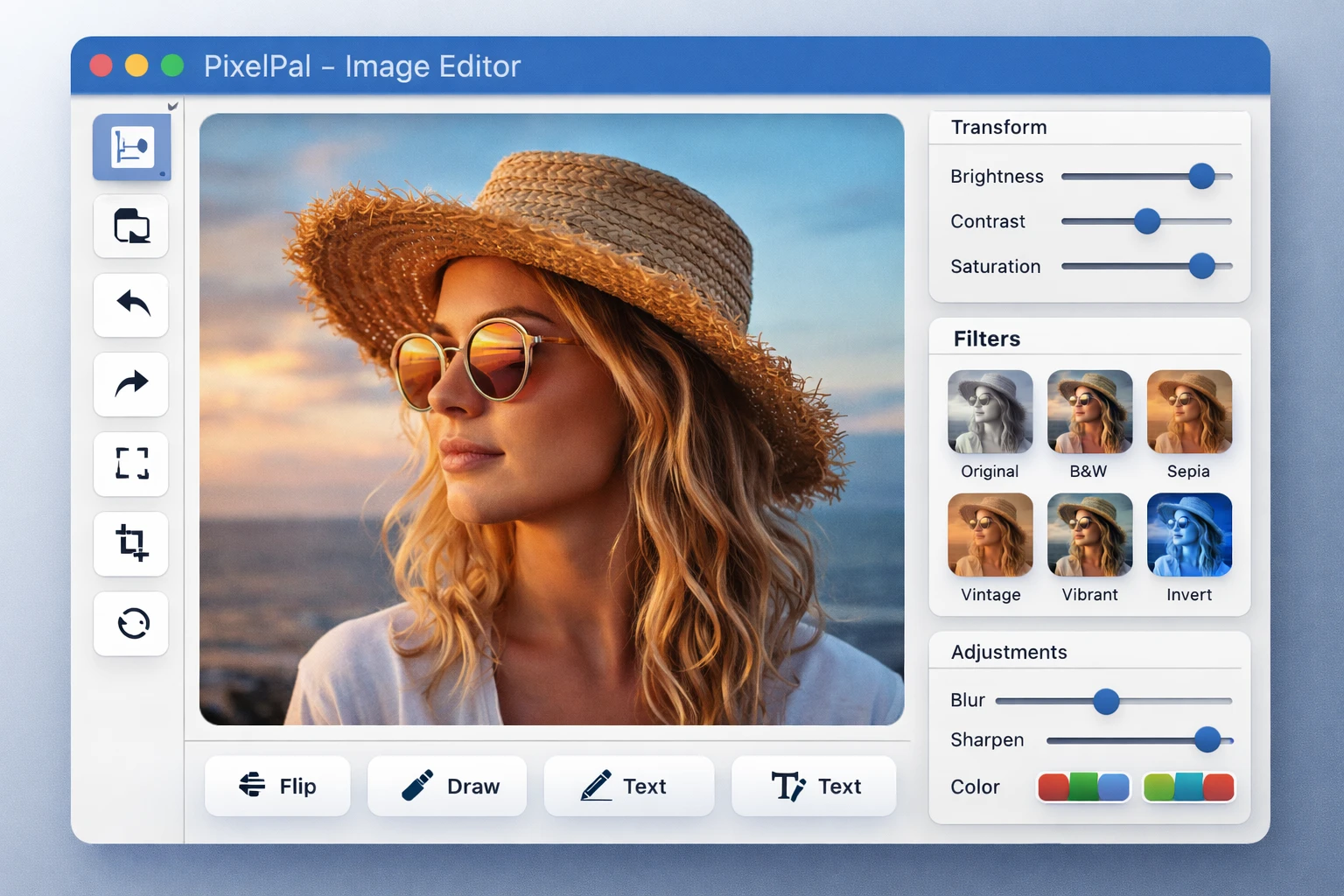Undo the last edit with left arrow

point(131,305)
